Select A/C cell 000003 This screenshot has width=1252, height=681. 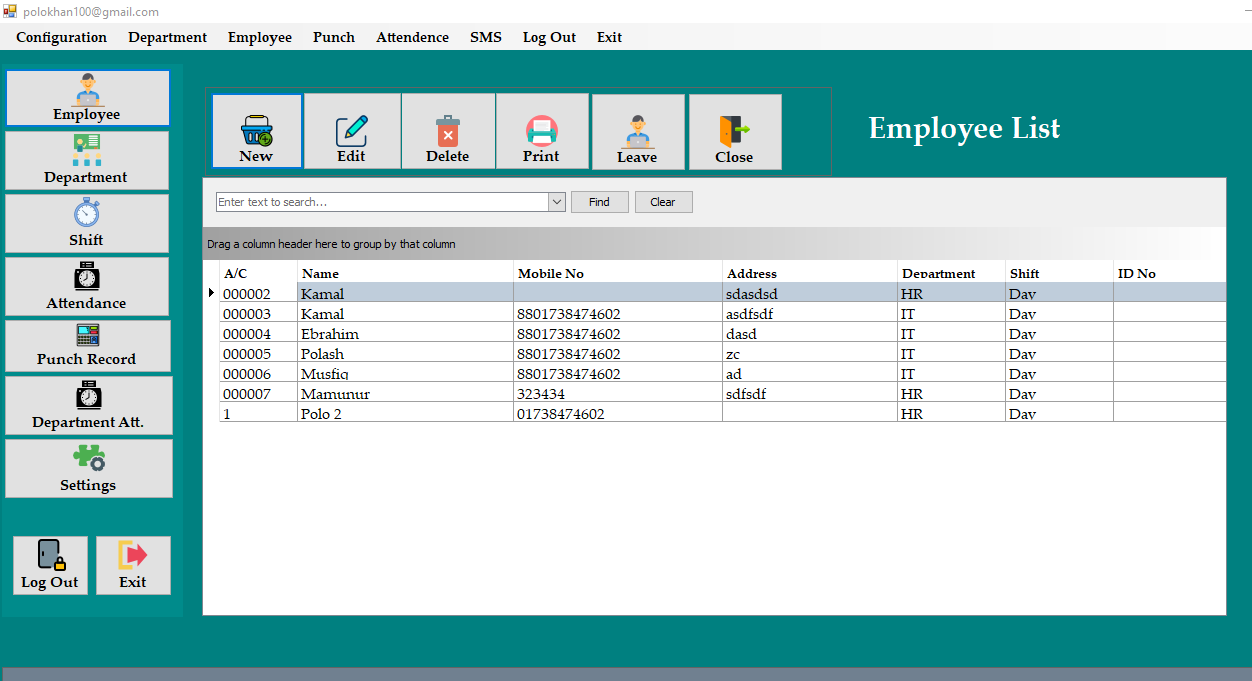click(258, 313)
